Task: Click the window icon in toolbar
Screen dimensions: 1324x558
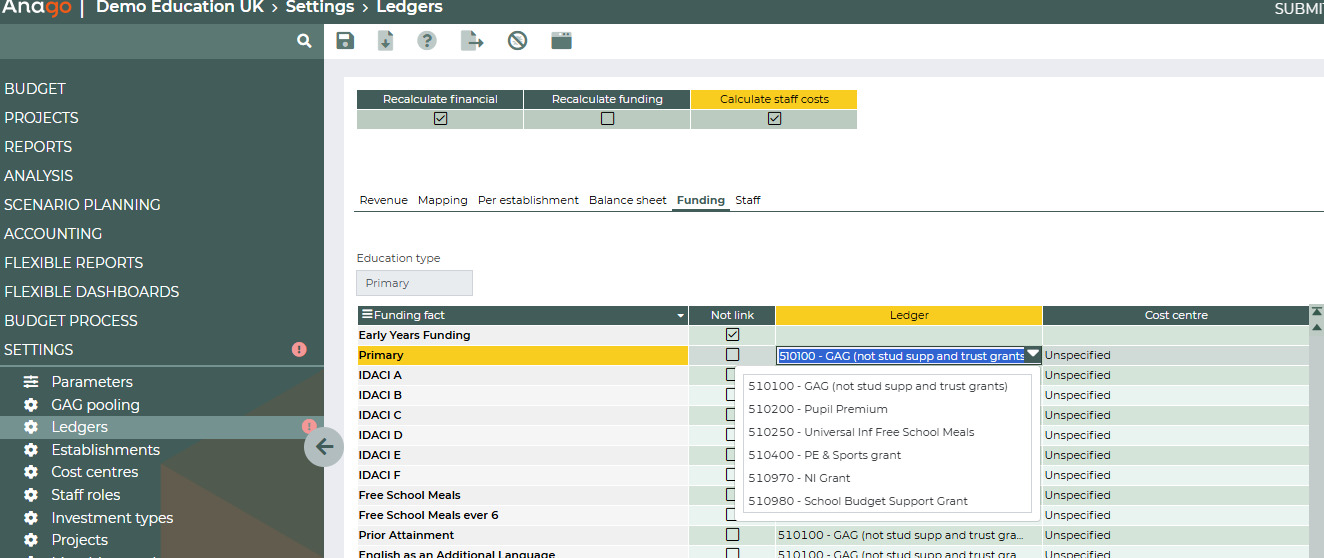Action: [x=562, y=41]
